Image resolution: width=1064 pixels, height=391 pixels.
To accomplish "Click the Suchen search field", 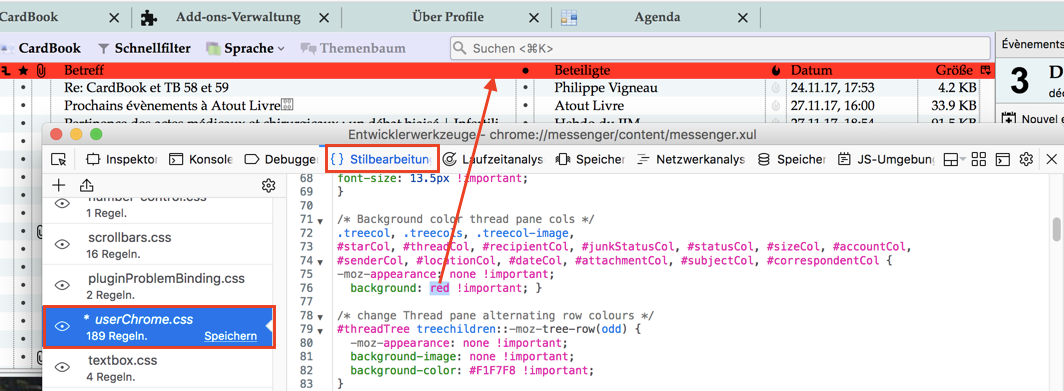I will pyautogui.click(x=719, y=48).
